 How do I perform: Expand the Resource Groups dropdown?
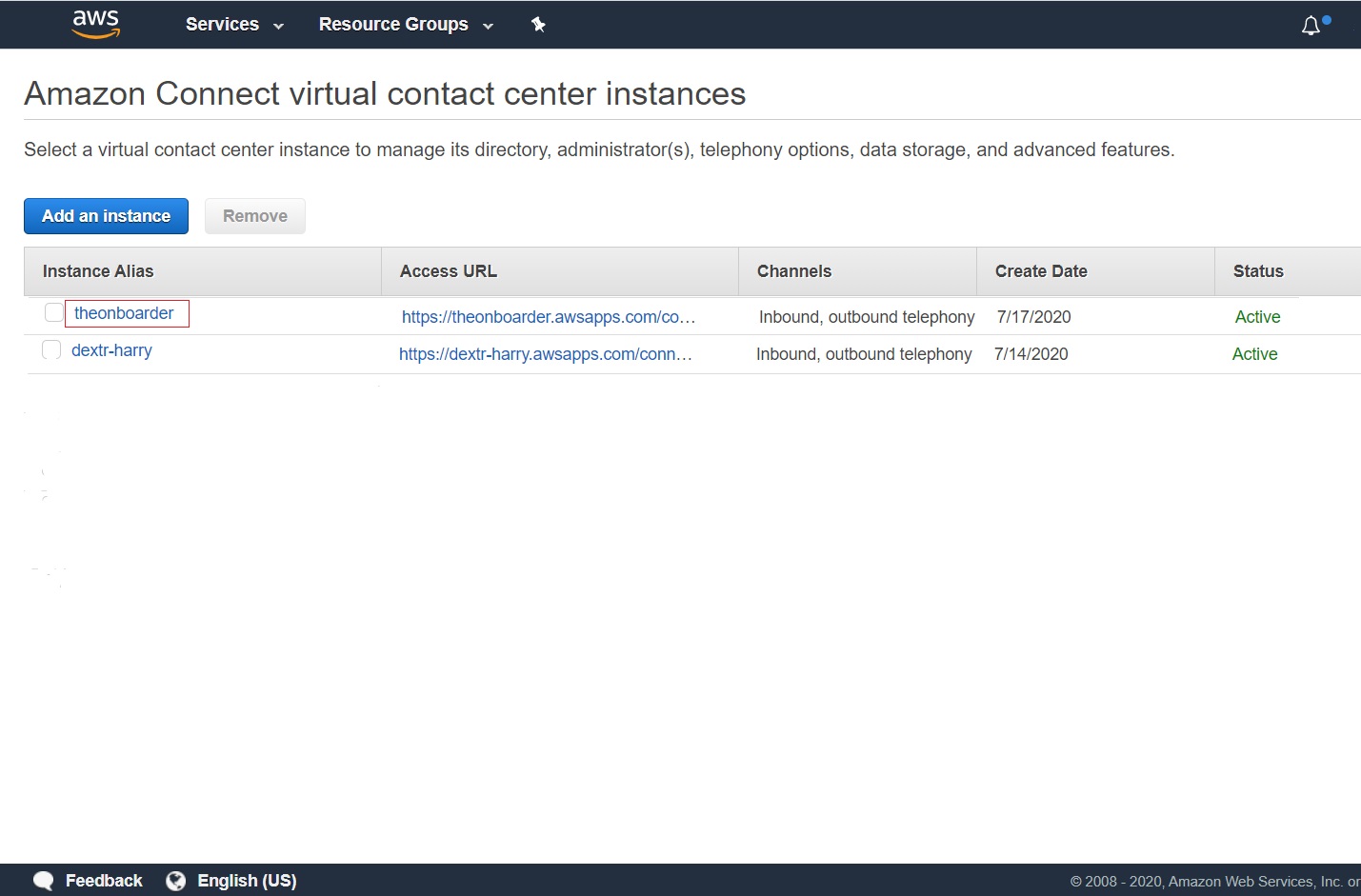coord(406,25)
